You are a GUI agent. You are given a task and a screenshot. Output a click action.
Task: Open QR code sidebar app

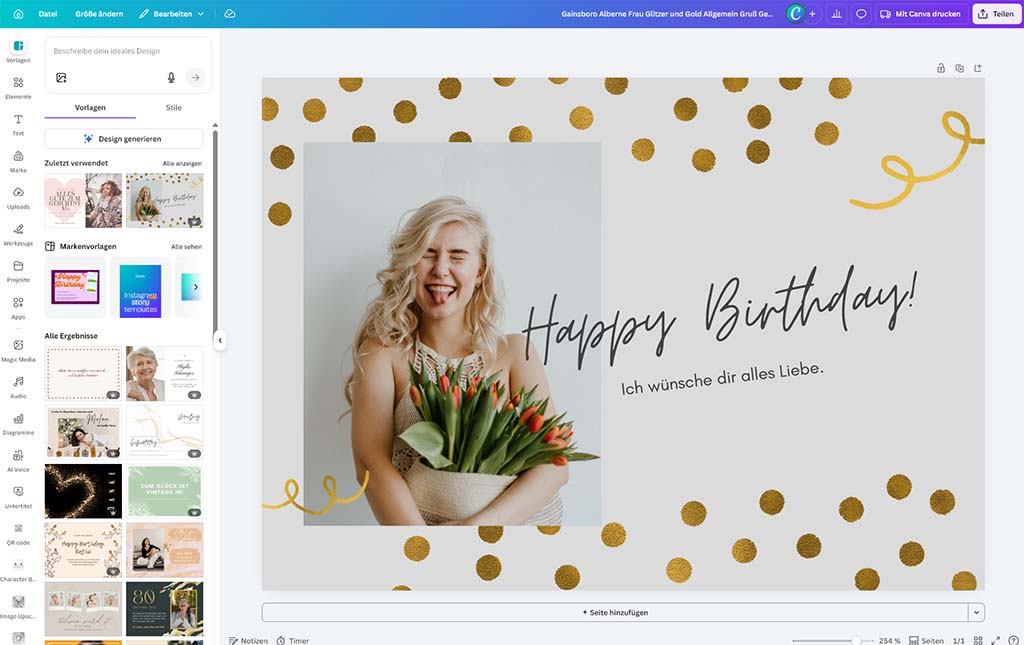click(x=18, y=533)
